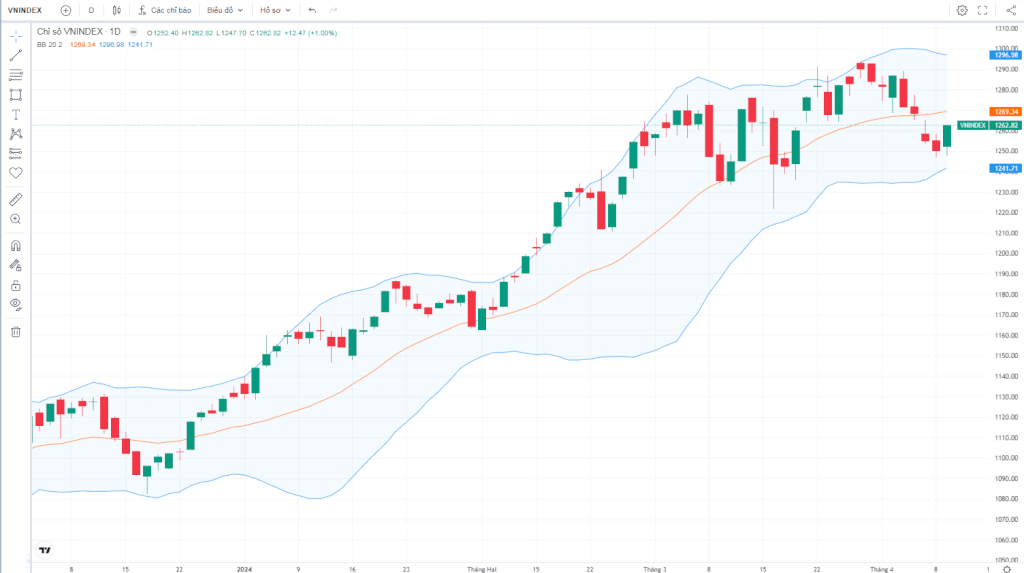Image resolution: width=1024 pixels, height=573 pixels.
Task: Click the 1200.00 price axis value
Action: 1007,254
